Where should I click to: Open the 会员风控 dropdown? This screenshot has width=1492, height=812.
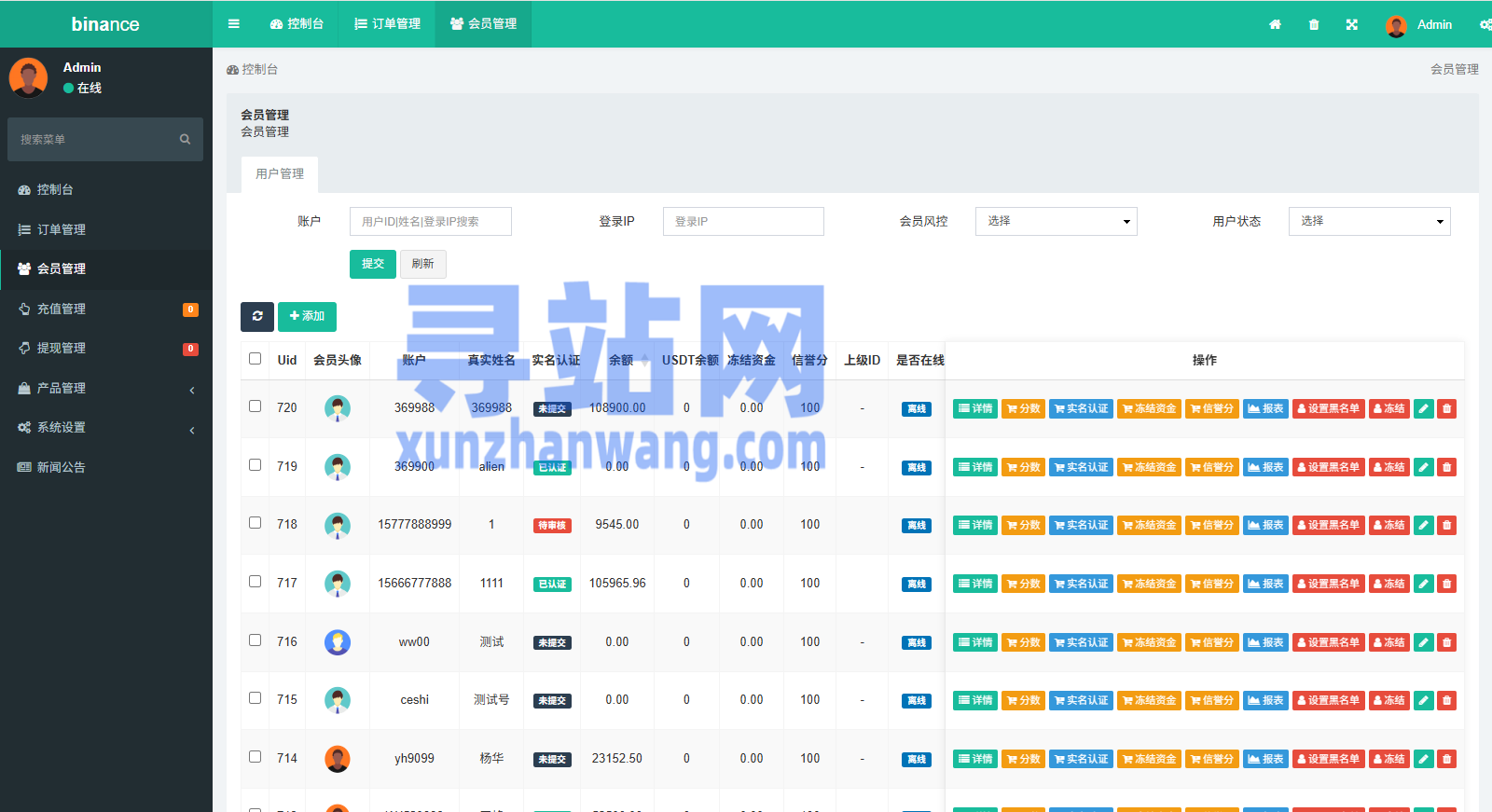pos(1056,221)
